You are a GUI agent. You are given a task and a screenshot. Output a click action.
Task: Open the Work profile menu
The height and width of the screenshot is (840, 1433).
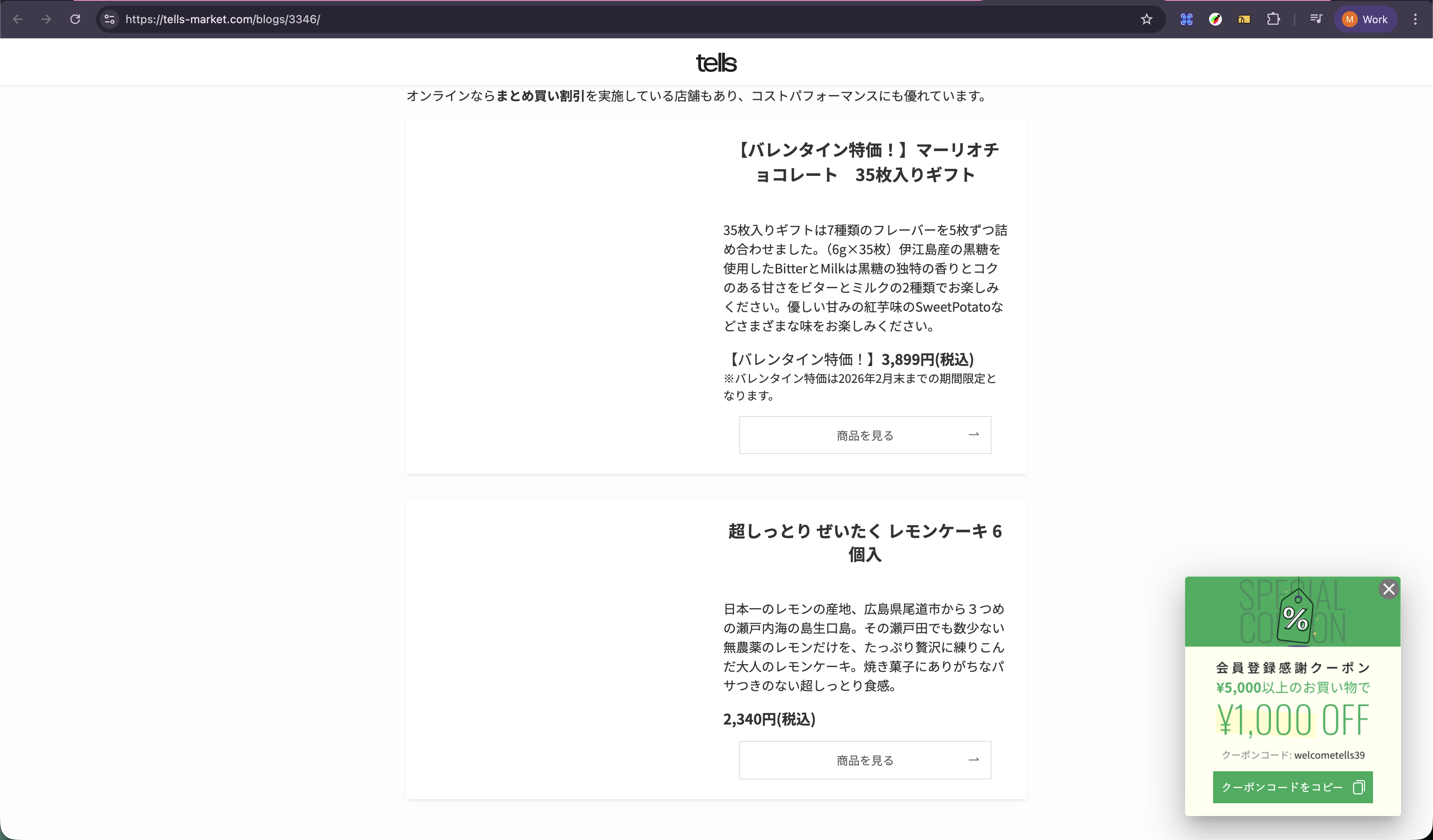coord(1365,19)
